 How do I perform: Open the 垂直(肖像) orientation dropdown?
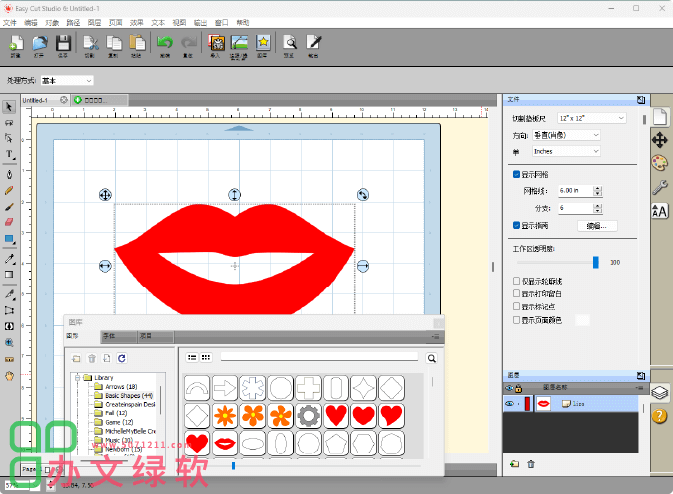tap(566, 135)
